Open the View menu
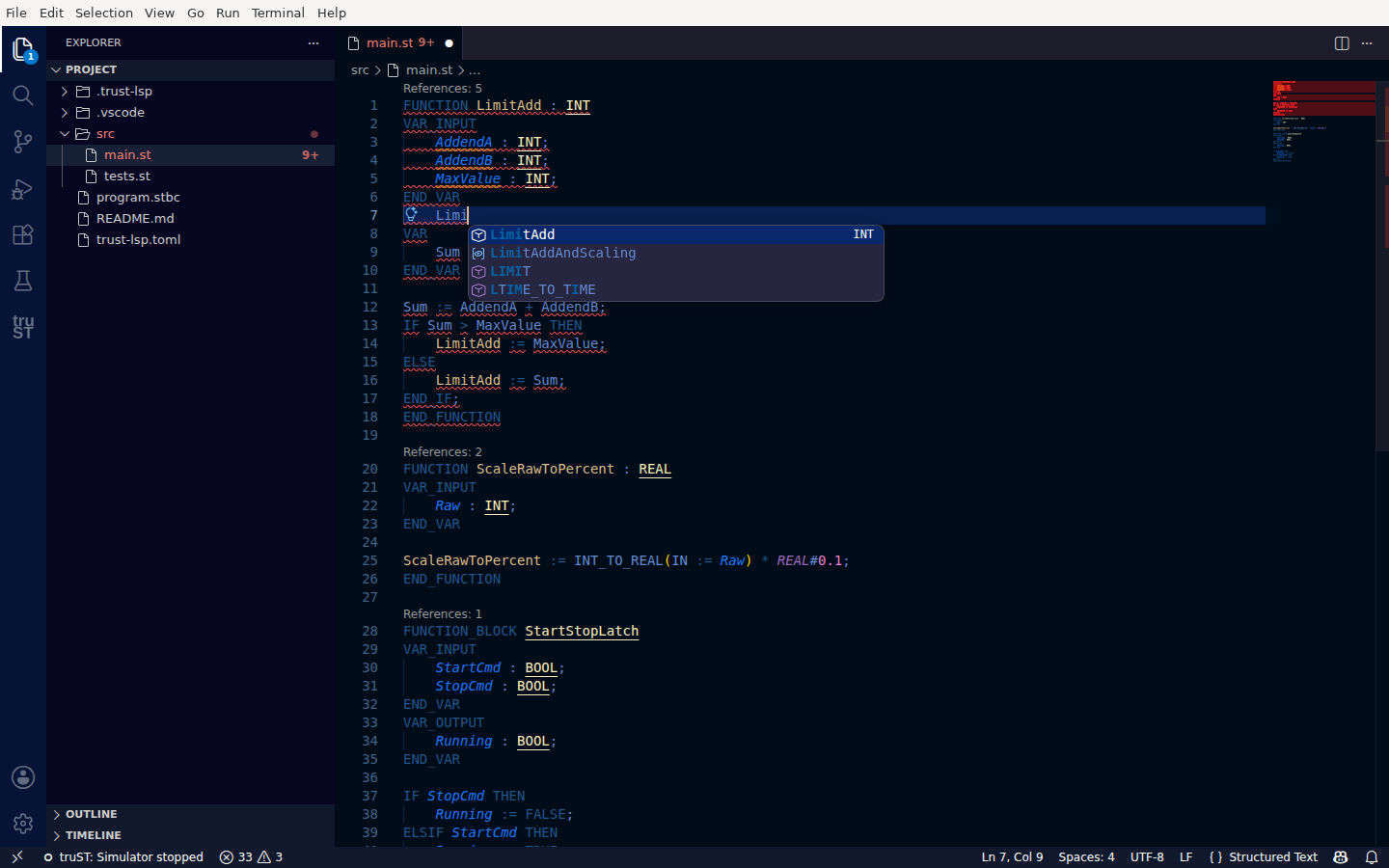 (x=159, y=13)
